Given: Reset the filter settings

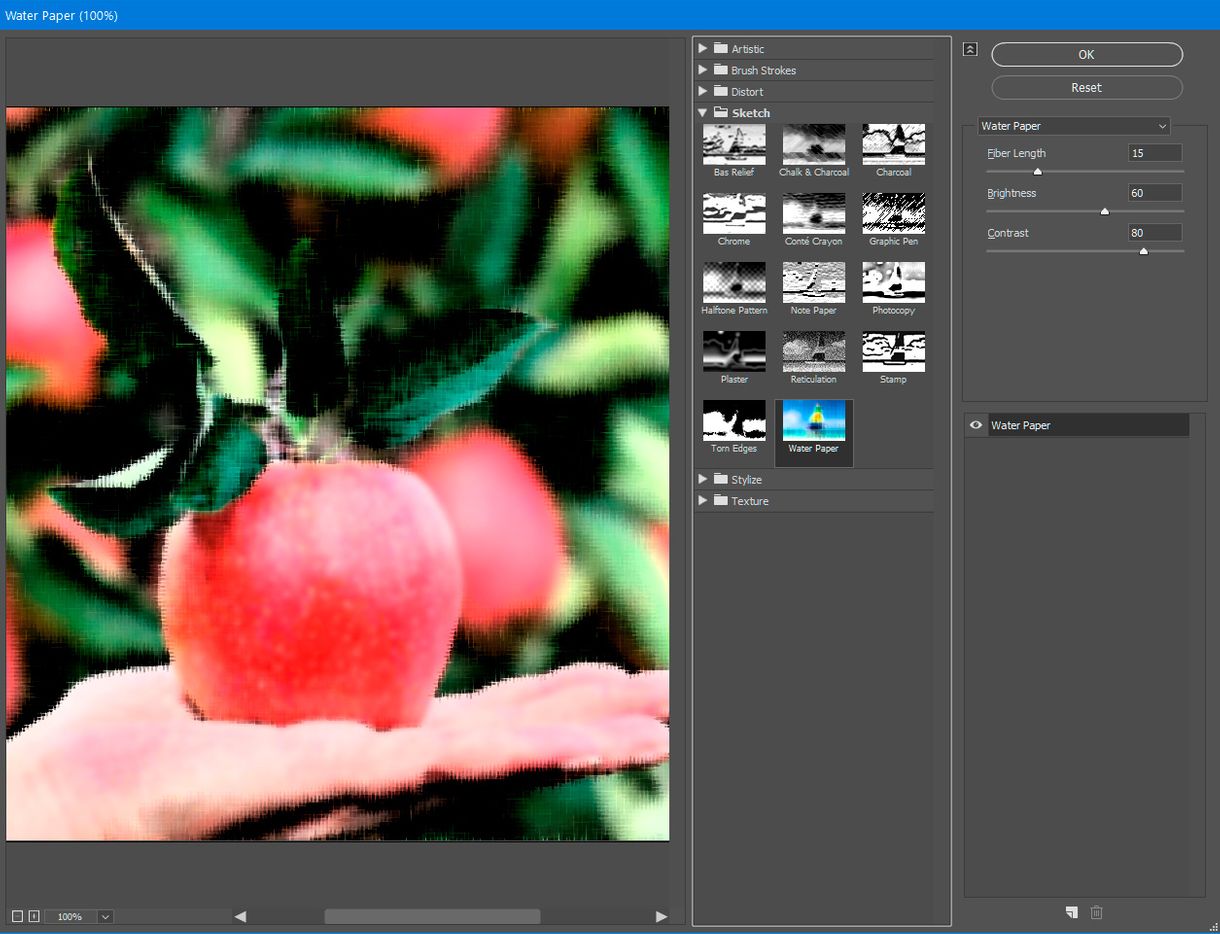Looking at the screenshot, I should (1085, 87).
